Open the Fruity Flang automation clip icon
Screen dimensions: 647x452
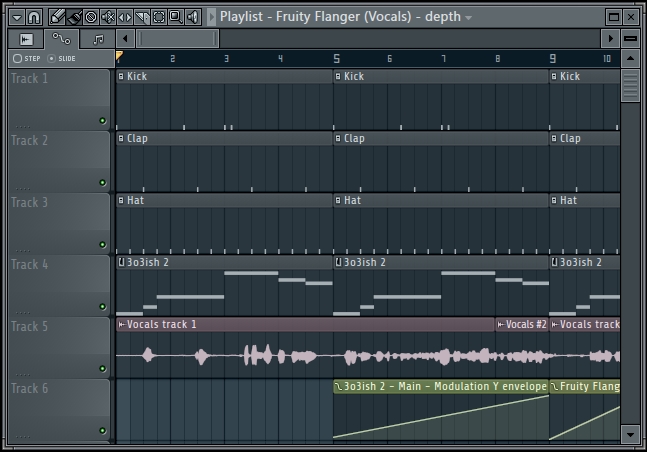click(555, 387)
